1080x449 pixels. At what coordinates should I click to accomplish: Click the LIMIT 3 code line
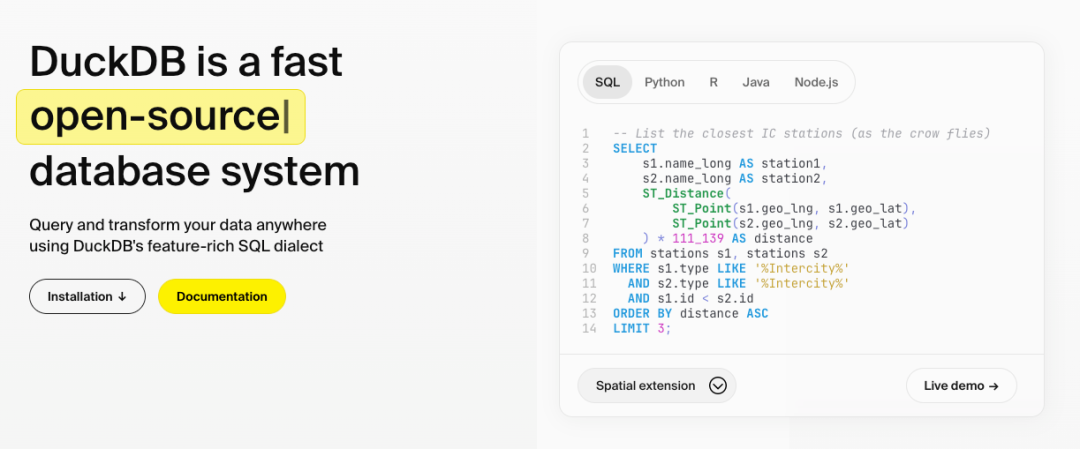pos(641,328)
